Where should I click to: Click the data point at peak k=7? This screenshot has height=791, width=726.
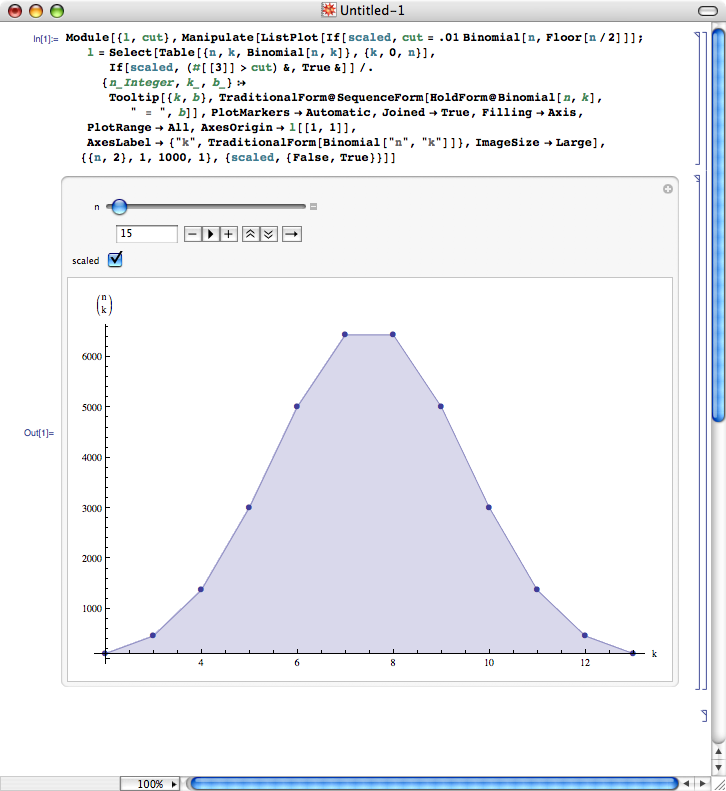pos(345,335)
